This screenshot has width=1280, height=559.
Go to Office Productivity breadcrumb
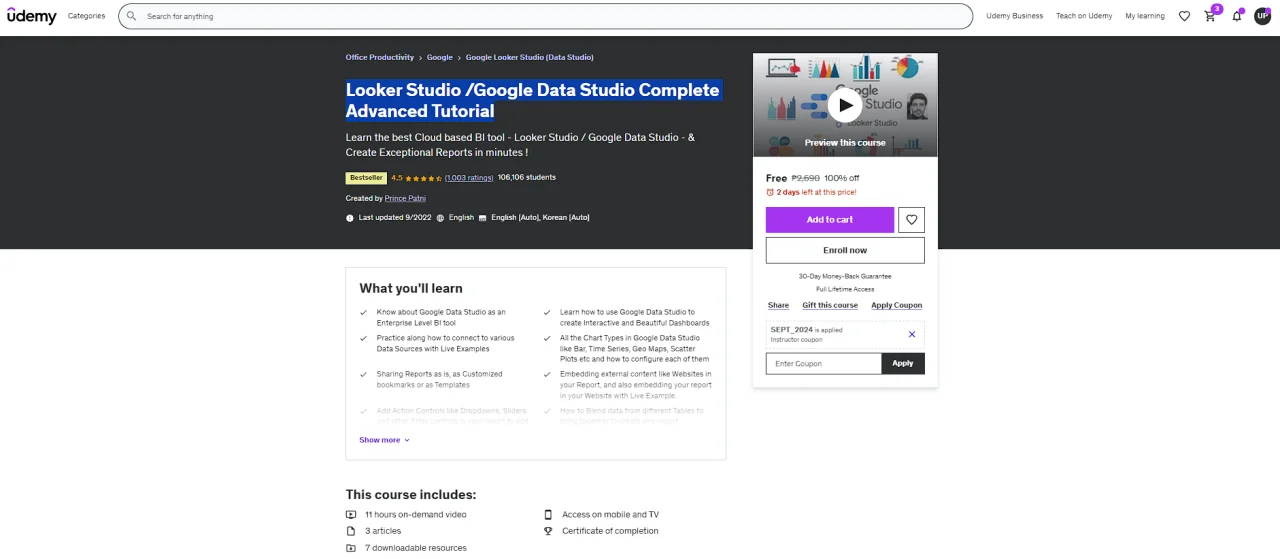click(x=380, y=57)
